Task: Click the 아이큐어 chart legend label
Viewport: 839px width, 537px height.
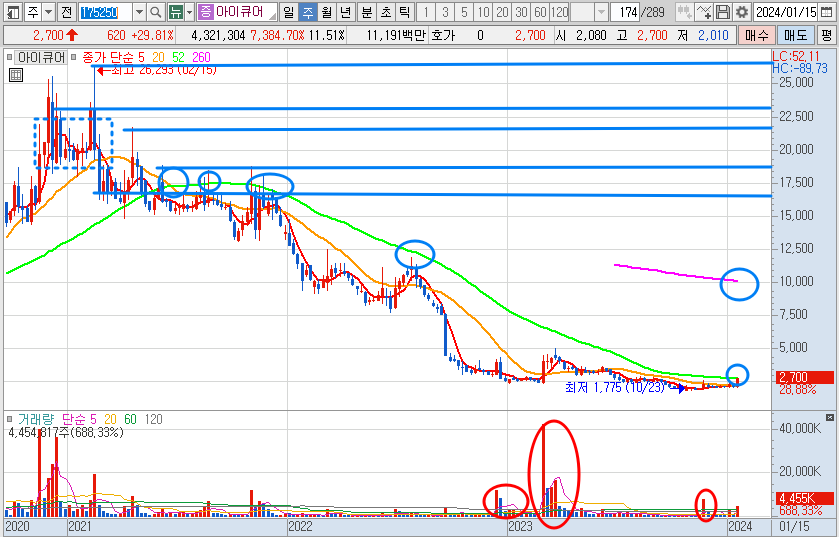Action: point(42,57)
